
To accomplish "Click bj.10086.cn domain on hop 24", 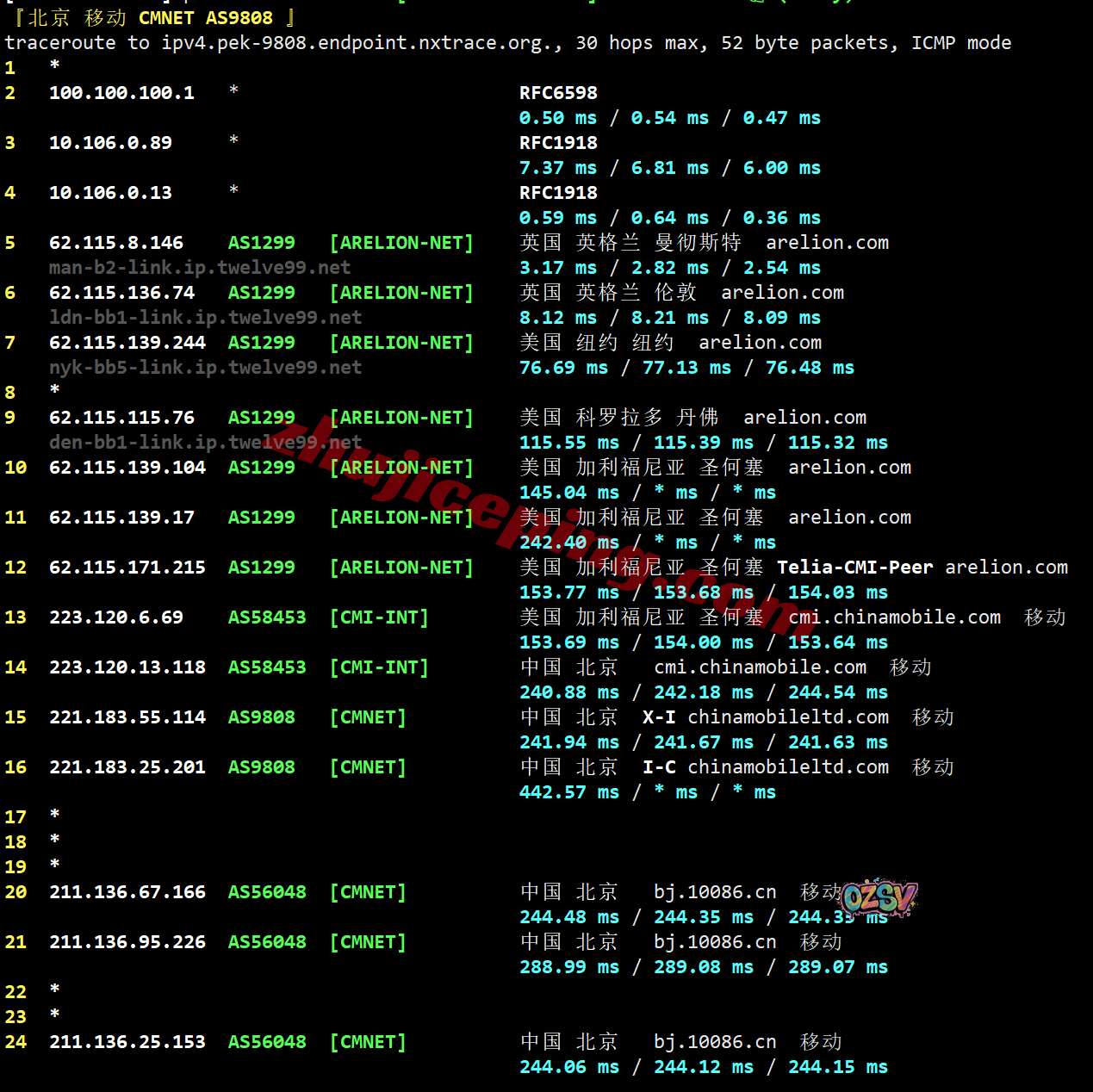I will (714, 1042).
